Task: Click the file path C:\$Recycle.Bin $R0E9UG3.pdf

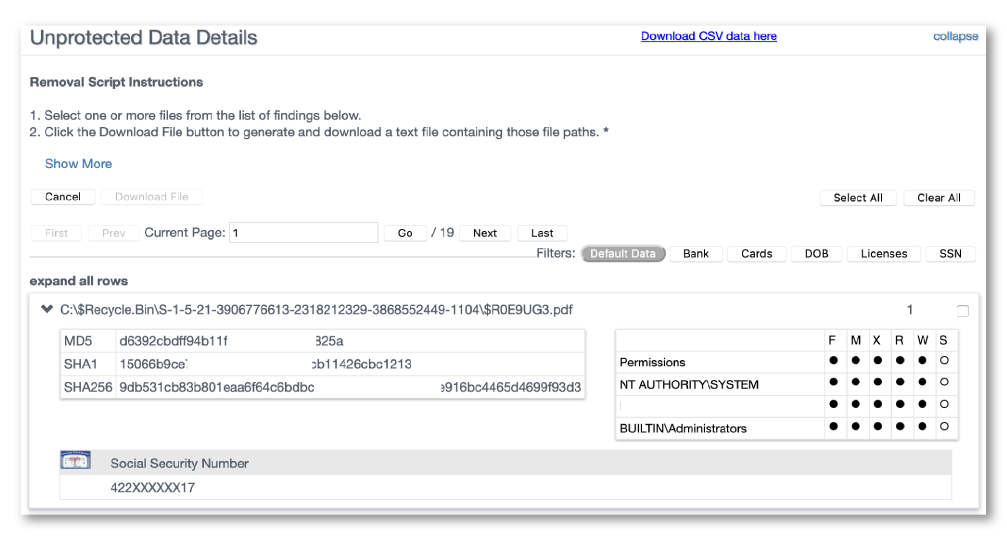Action: [316, 309]
